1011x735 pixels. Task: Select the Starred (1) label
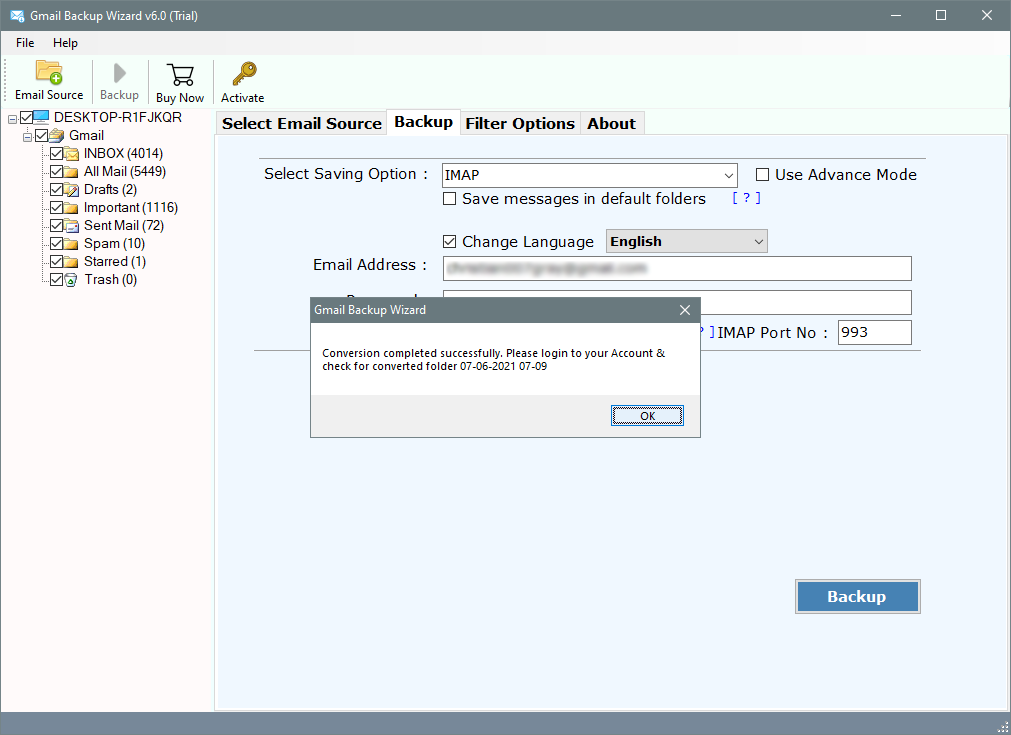click(115, 262)
